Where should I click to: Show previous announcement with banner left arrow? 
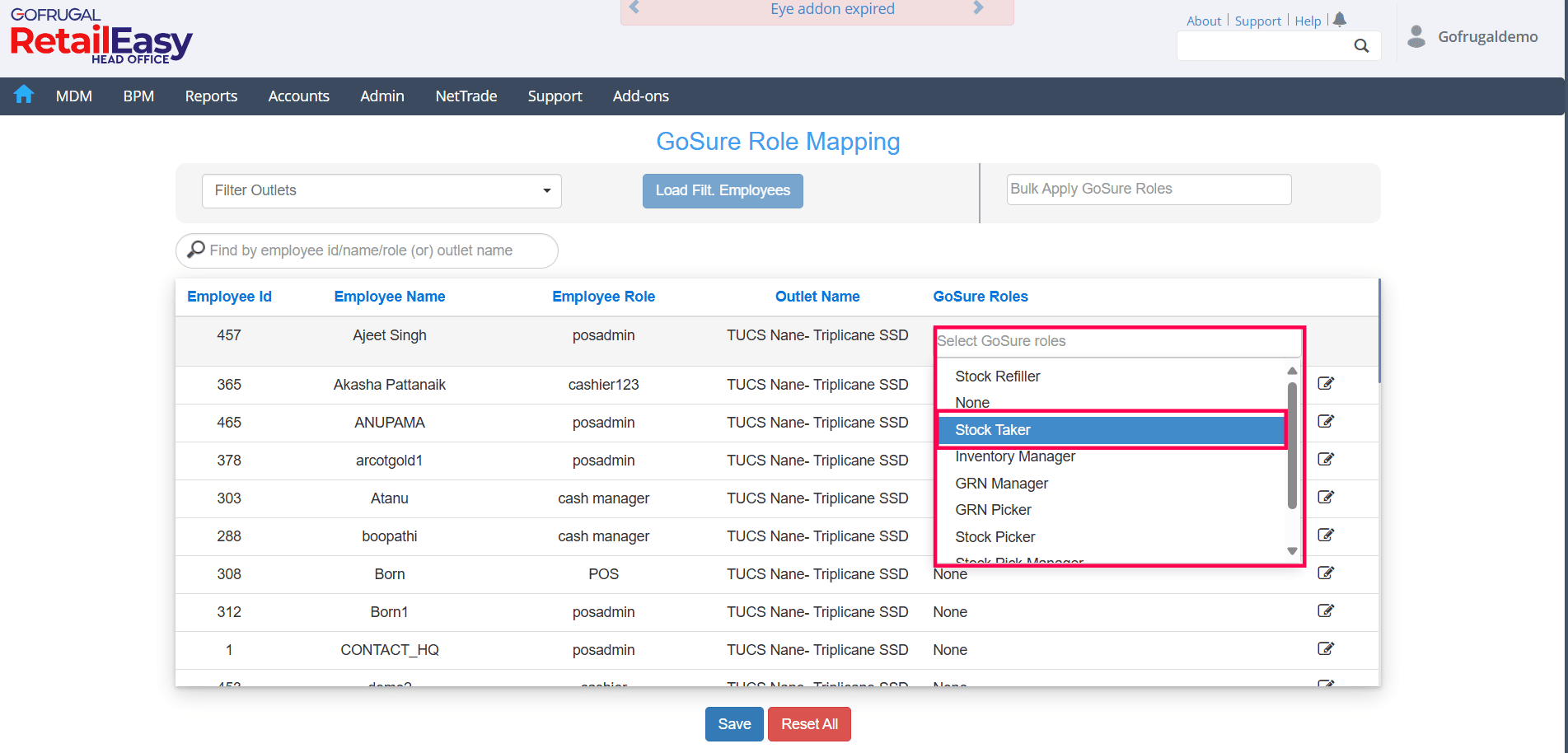(x=634, y=8)
